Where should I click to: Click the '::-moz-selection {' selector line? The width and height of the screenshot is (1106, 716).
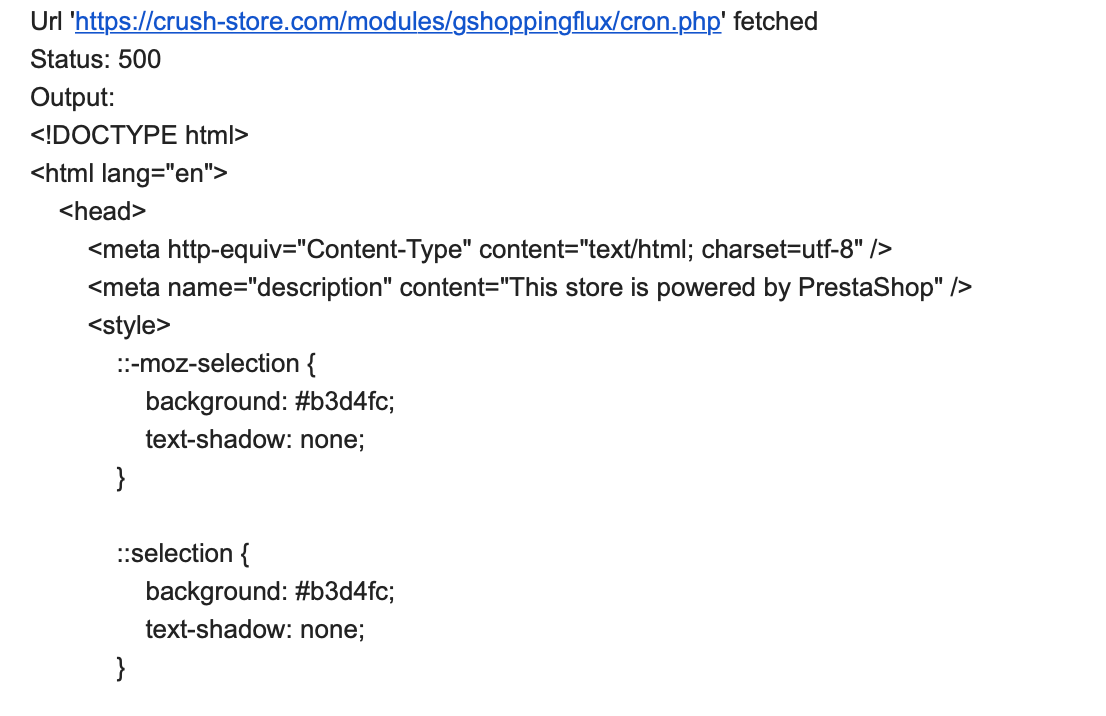click(217, 364)
